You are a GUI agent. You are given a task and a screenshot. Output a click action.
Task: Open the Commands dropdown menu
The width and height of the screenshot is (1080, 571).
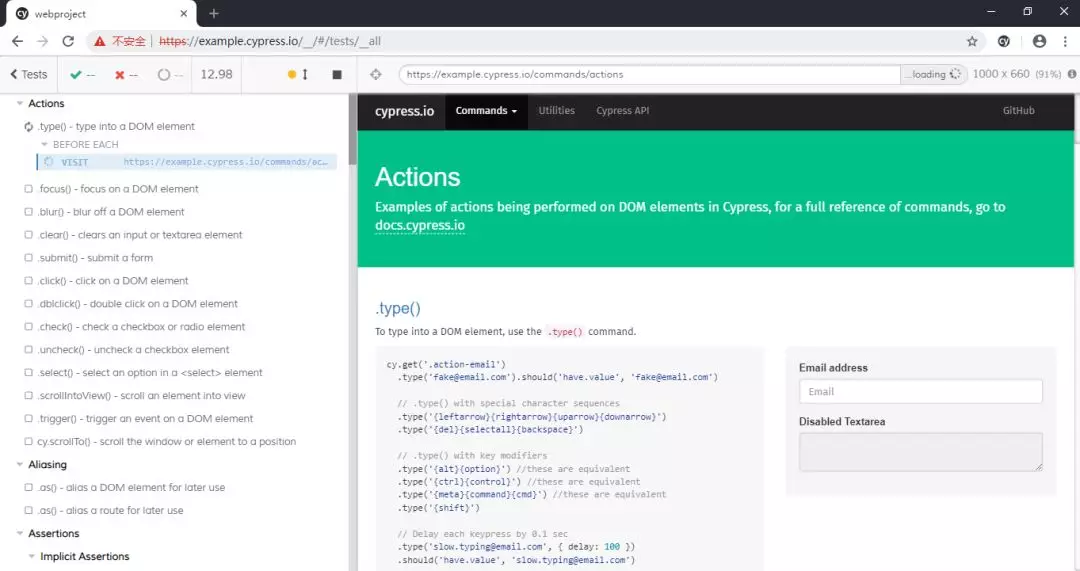[x=486, y=111]
